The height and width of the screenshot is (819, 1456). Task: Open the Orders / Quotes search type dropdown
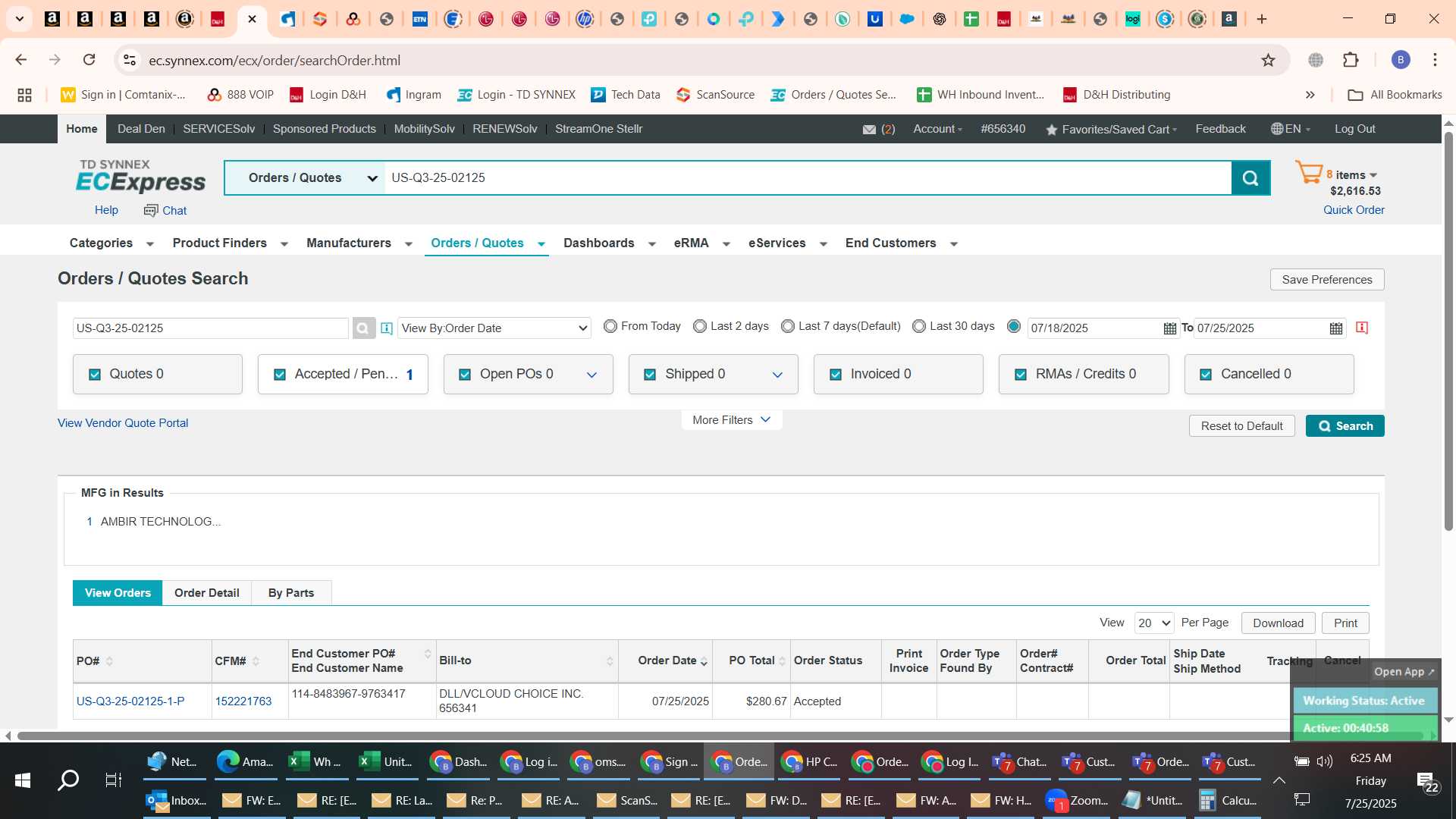point(305,178)
